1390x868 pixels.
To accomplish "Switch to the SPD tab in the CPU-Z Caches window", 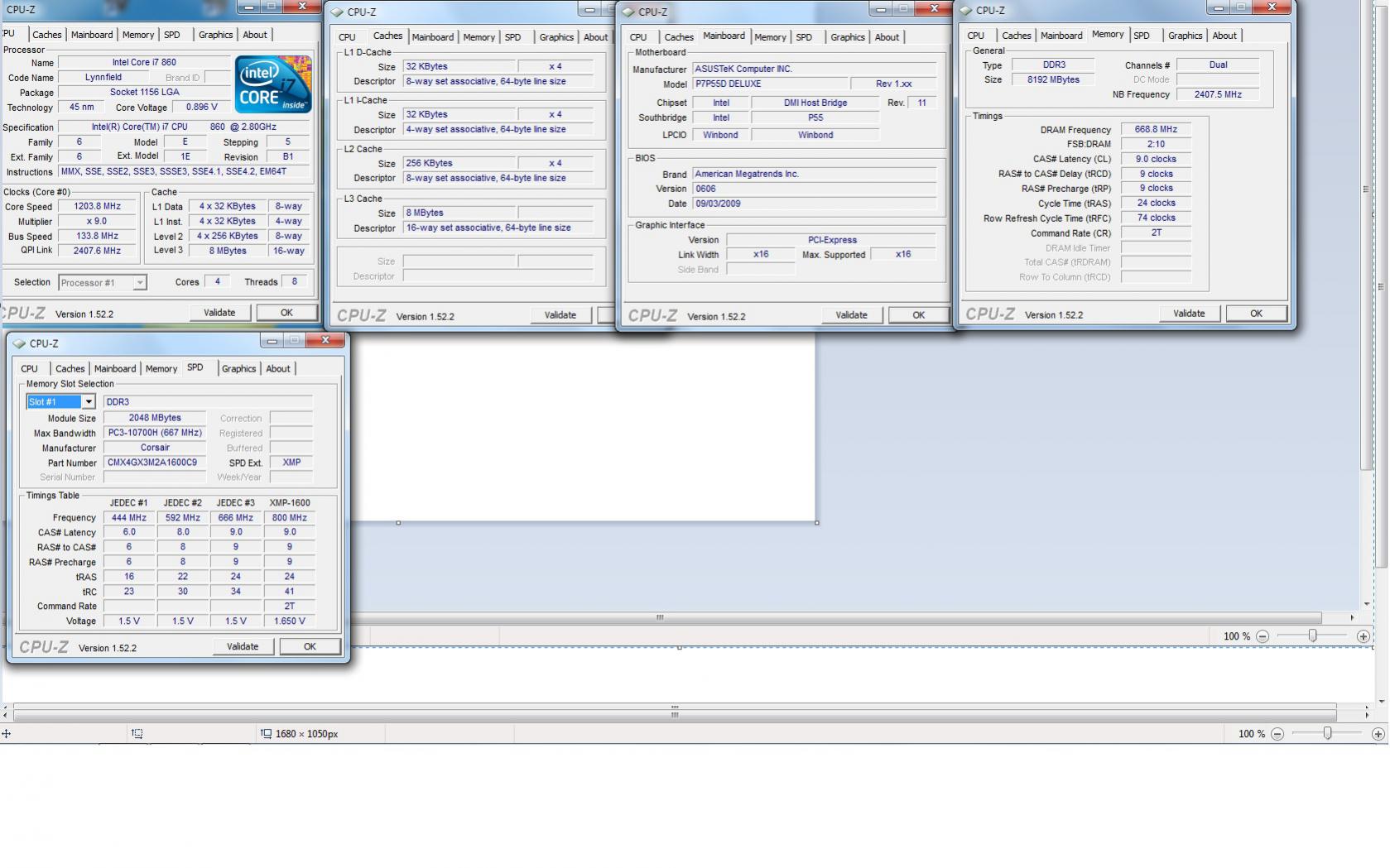I will pos(513,37).
